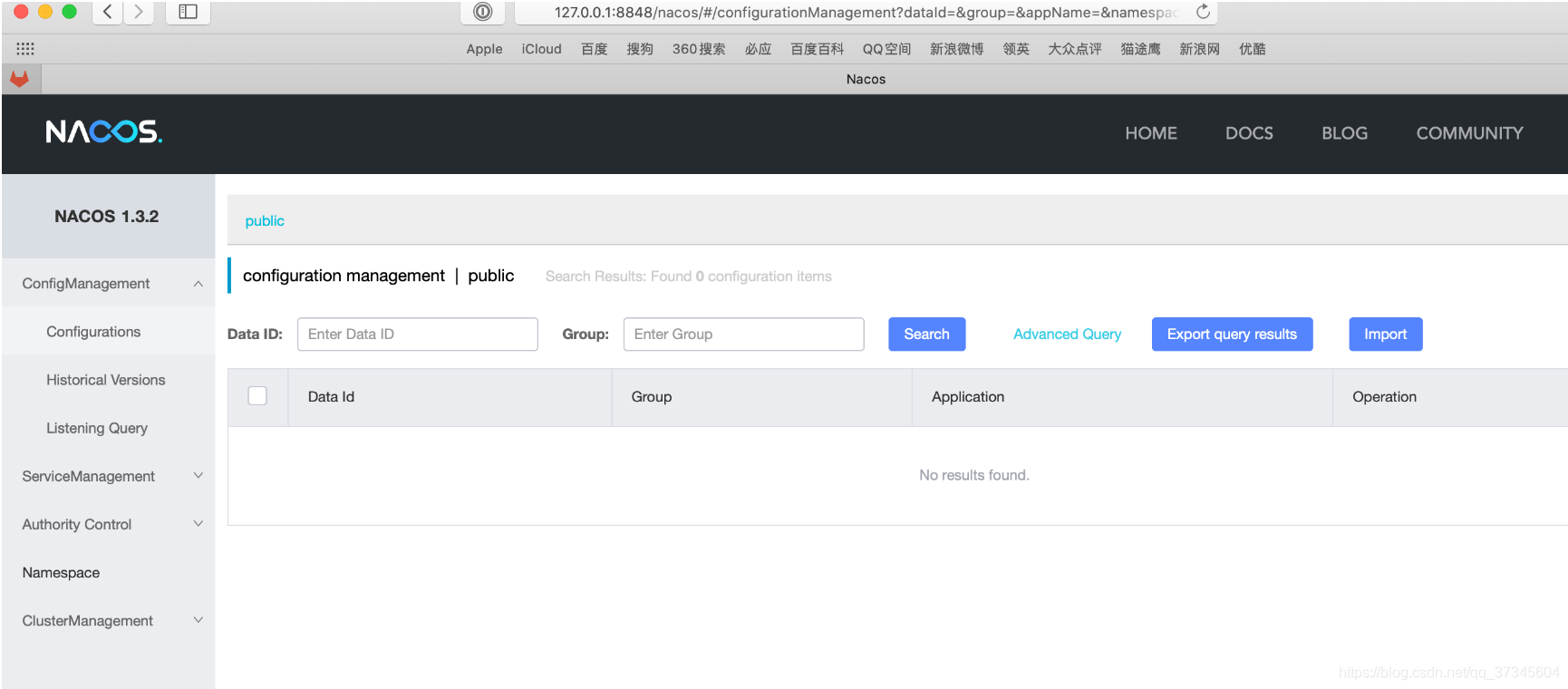The height and width of the screenshot is (689, 1568).
Task: Open the 大众点评 bookmark
Action: point(1075,49)
